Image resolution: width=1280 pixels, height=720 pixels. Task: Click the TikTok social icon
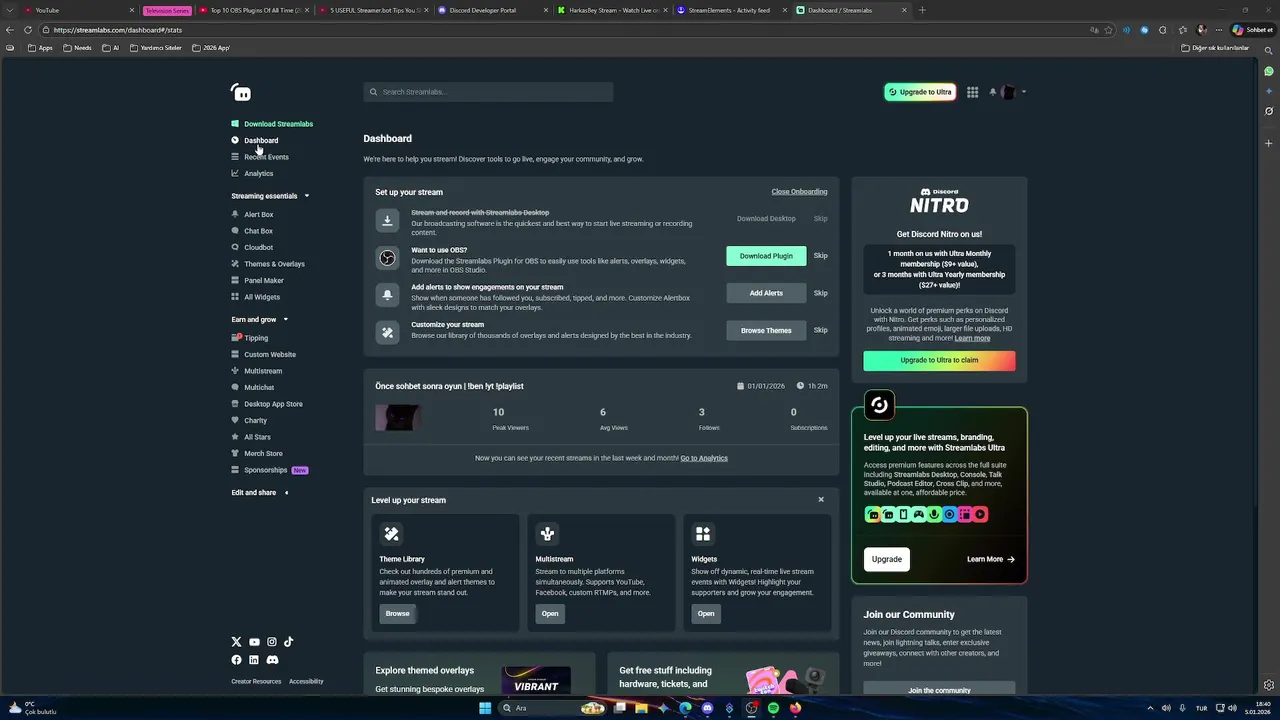[x=288, y=642]
